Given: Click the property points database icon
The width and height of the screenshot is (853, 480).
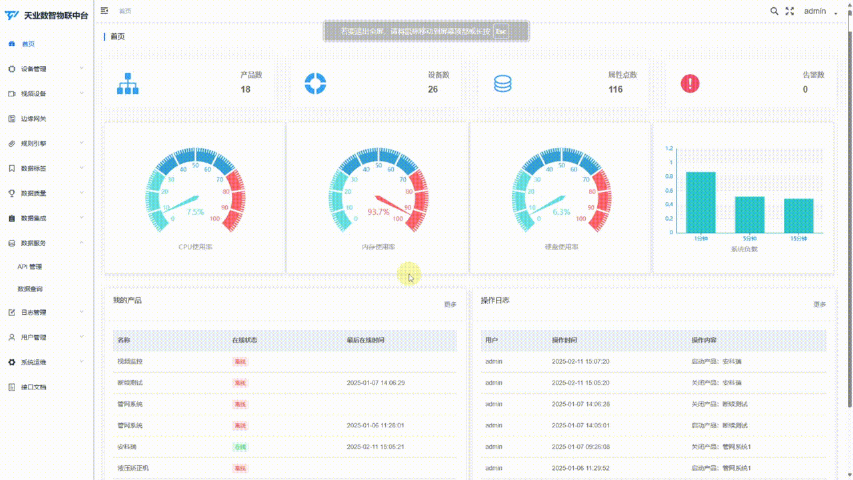Looking at the screenshot, I should click(503, 83).
